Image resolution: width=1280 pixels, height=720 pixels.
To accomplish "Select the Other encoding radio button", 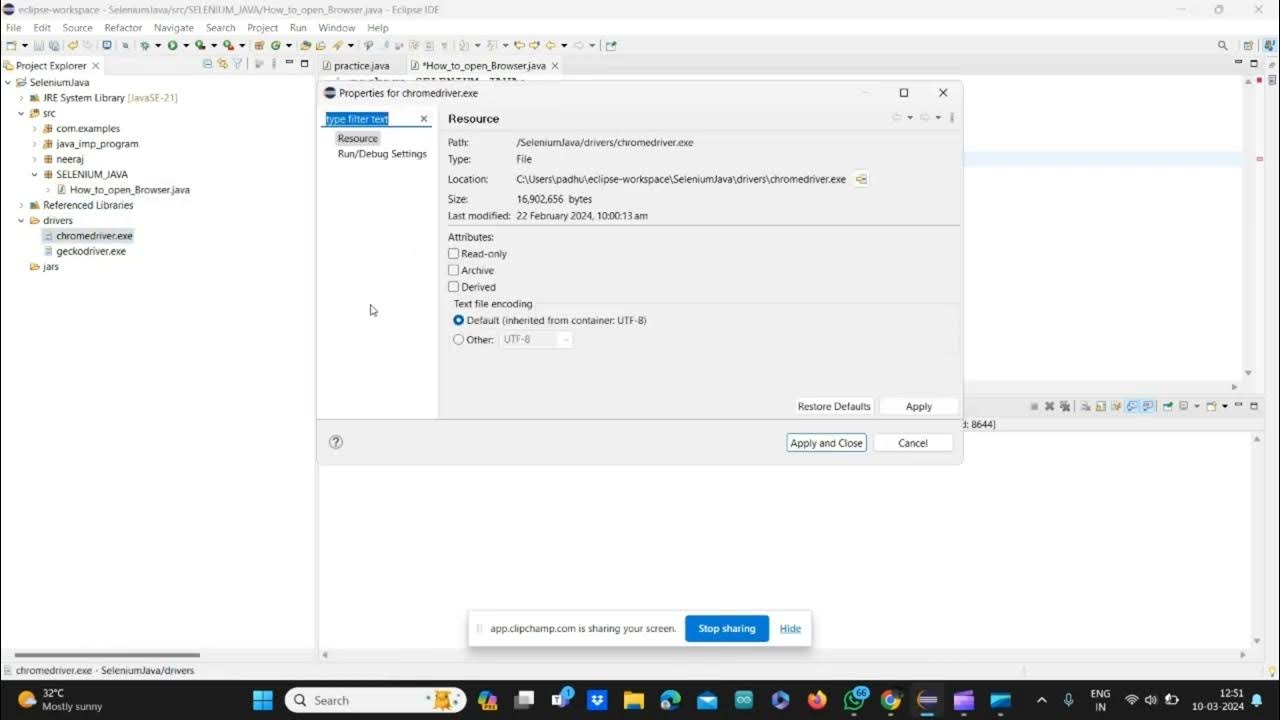I will [x=459, y=339].
